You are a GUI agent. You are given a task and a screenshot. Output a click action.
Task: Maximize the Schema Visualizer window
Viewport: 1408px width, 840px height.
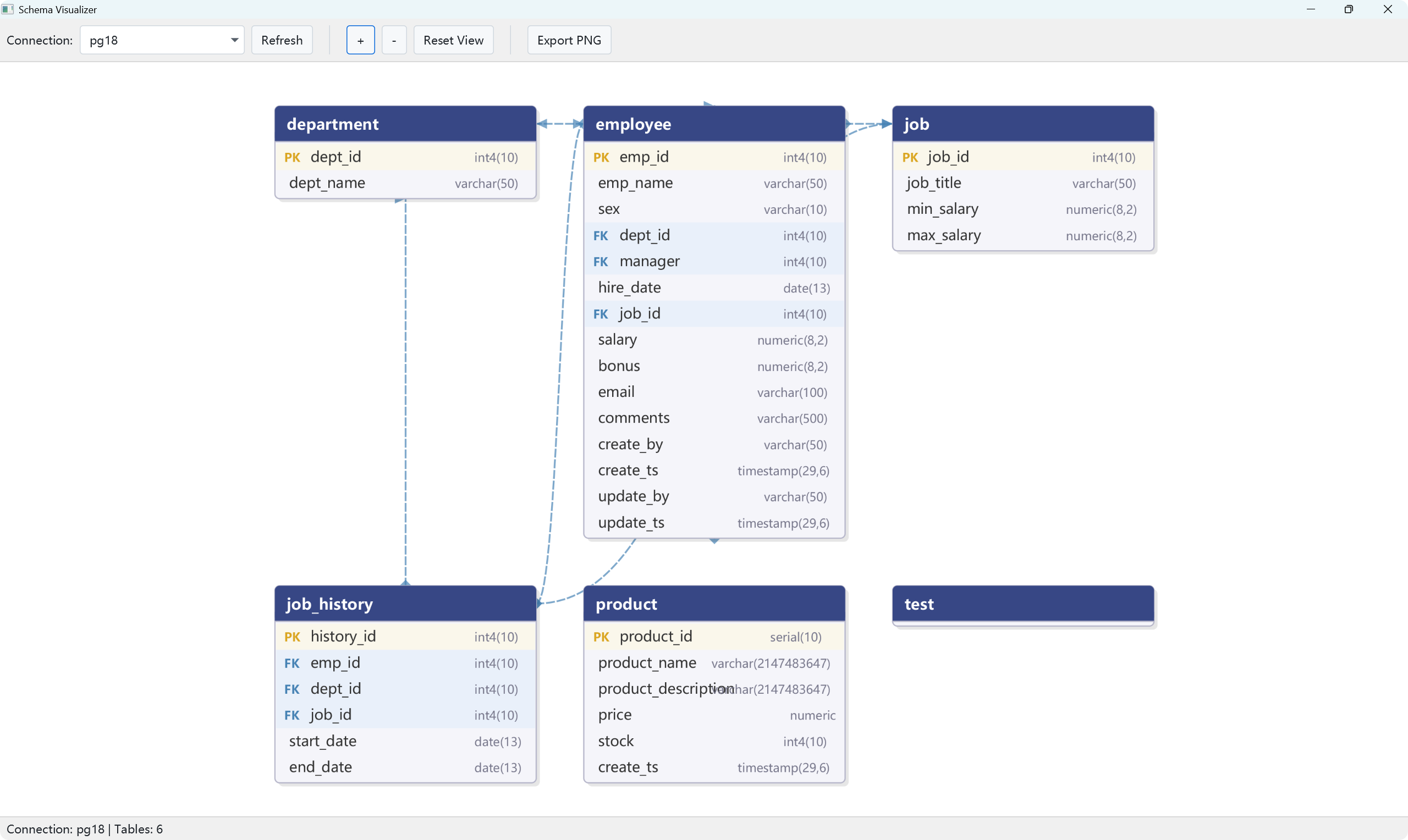tap(1349, 9)
